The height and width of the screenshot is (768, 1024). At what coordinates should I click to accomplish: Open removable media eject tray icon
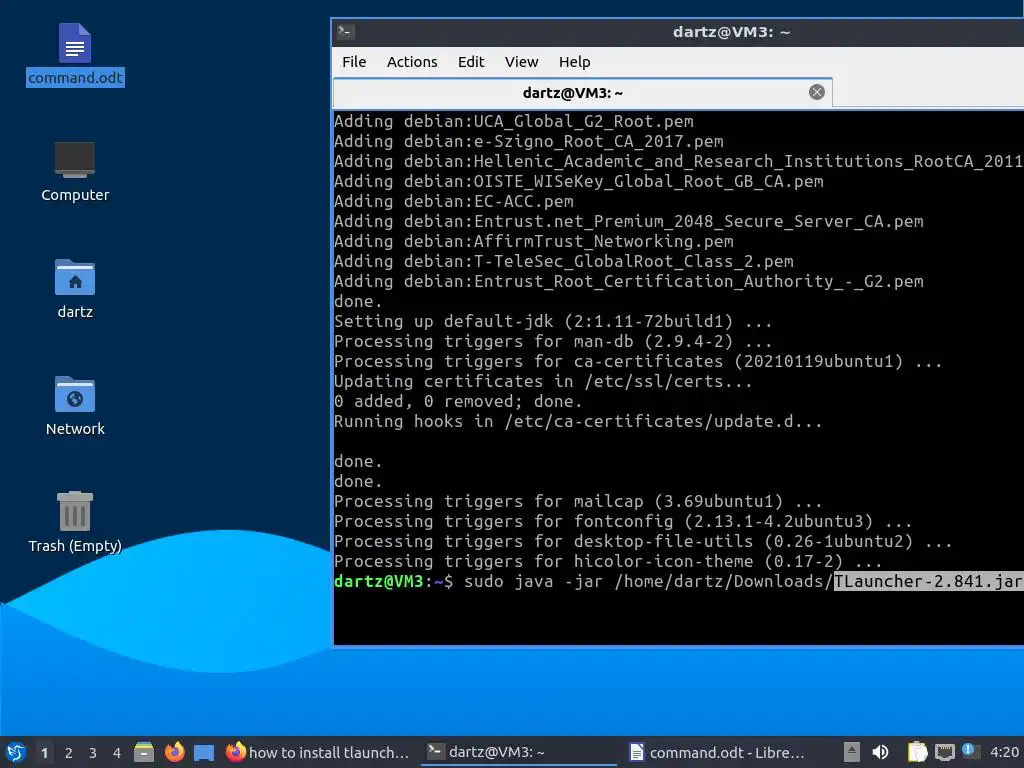[x=852, y=752]
